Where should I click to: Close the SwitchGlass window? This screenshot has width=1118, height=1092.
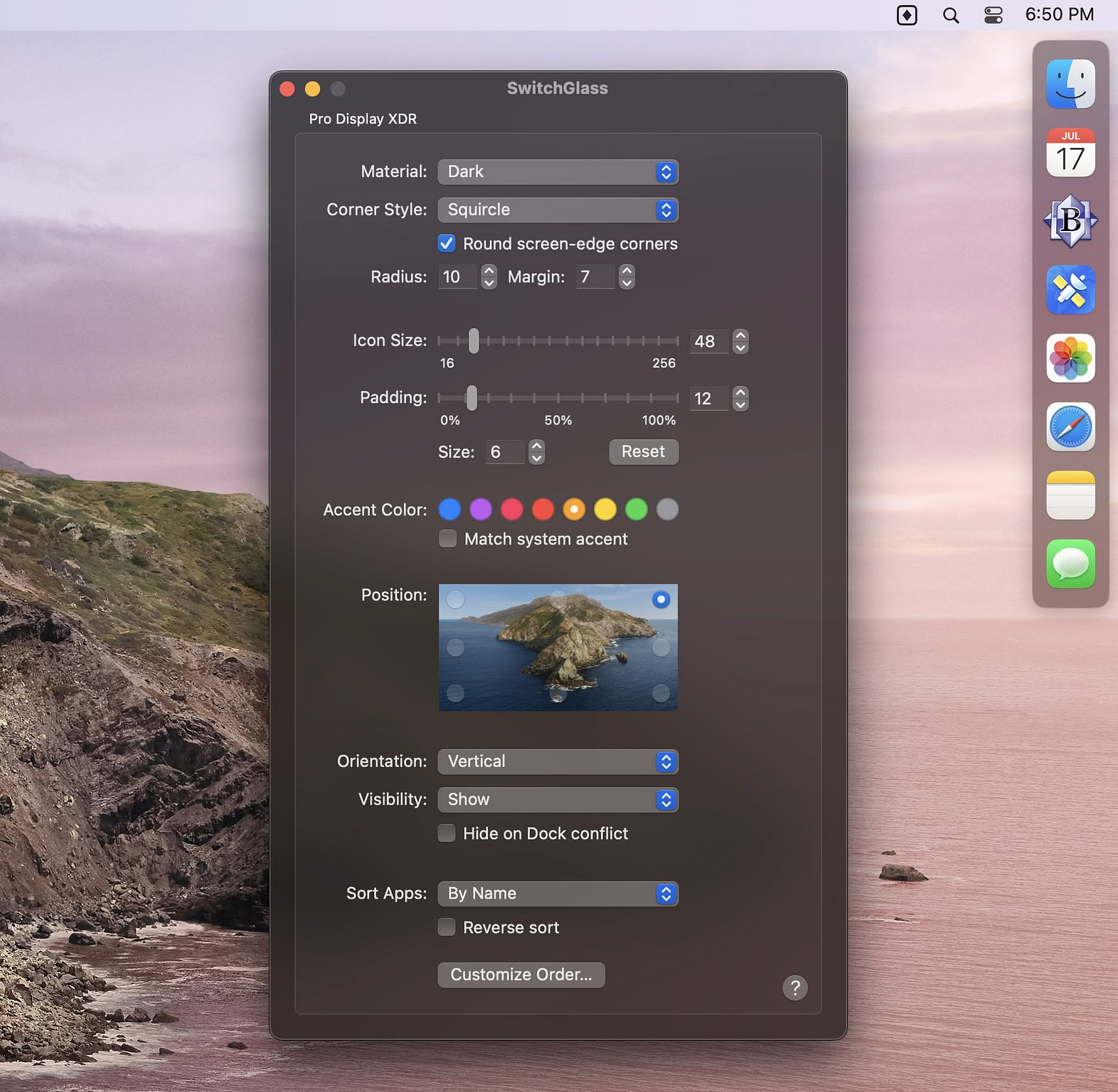[x=287, y=89]
